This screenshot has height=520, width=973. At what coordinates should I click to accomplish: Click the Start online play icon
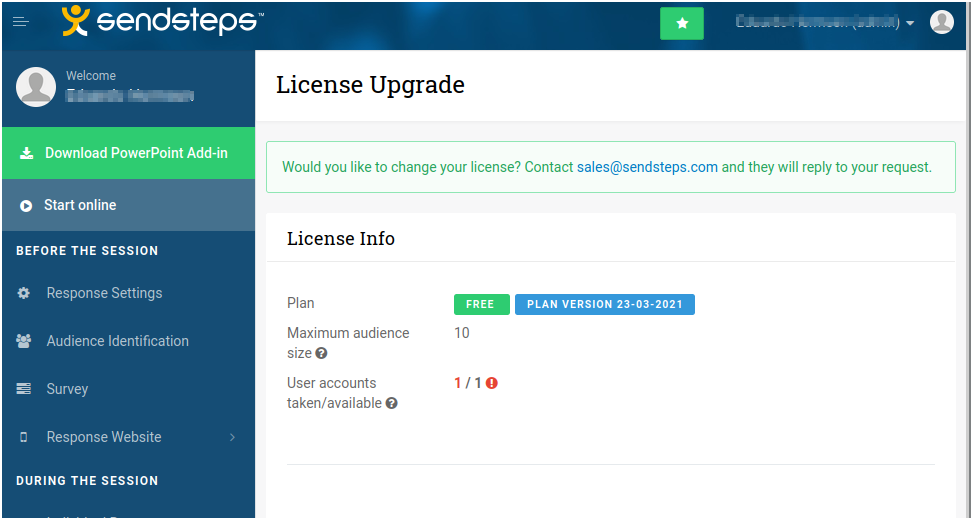coord(26,205)
